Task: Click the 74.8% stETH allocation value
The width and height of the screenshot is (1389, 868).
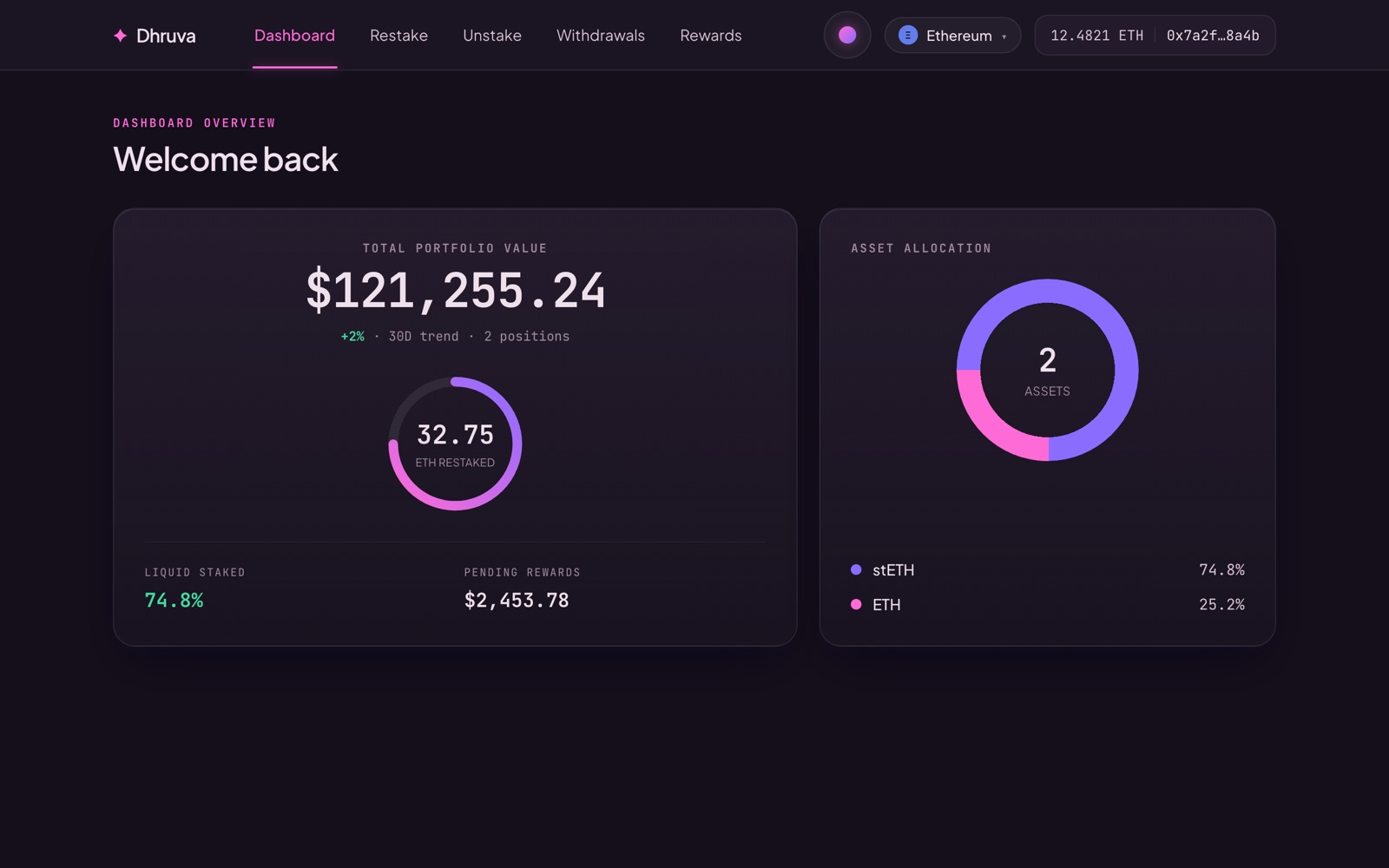Action: tap(1221, 570)
